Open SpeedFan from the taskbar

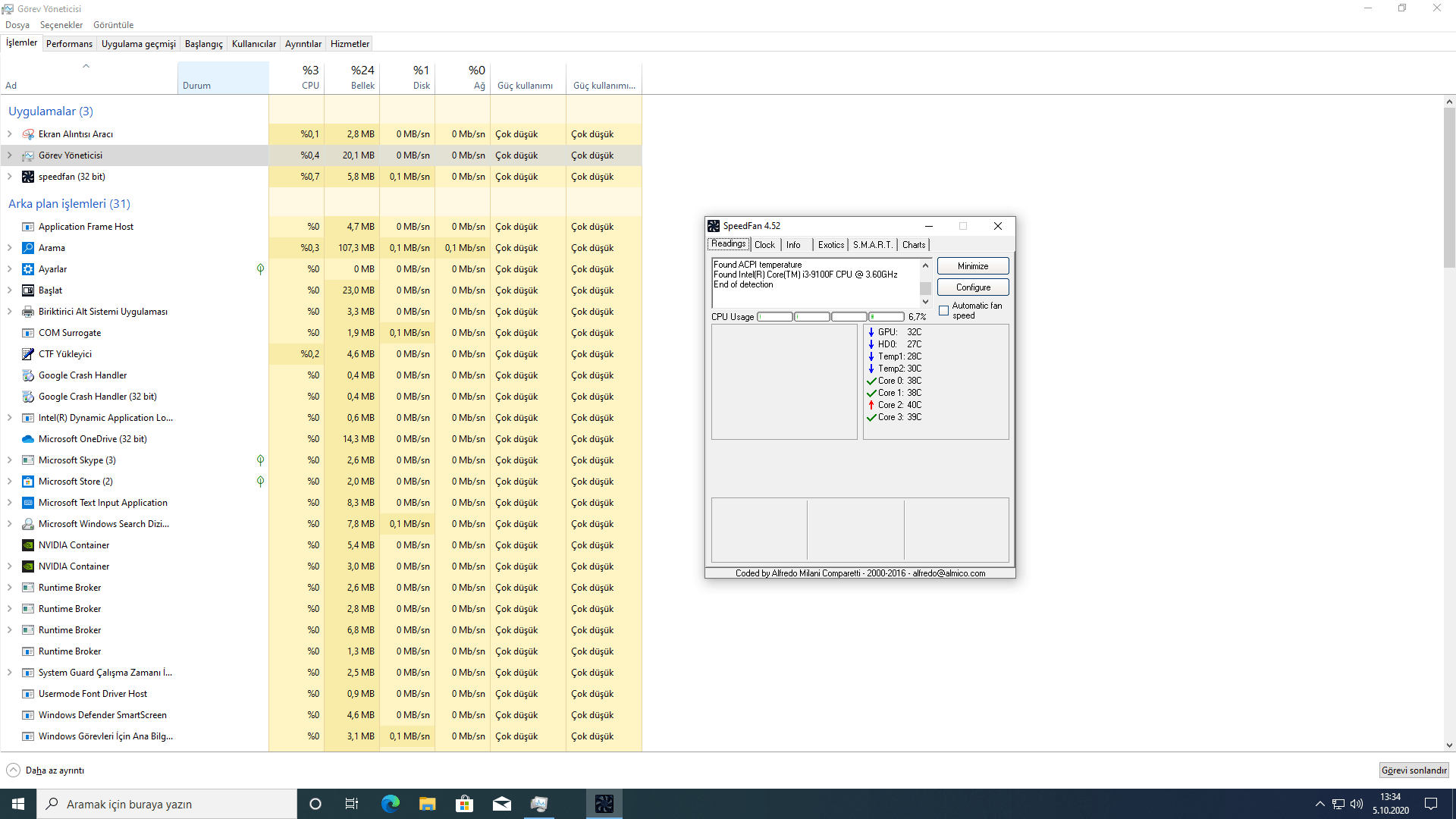pyautogui.click(x=604, y=804)
